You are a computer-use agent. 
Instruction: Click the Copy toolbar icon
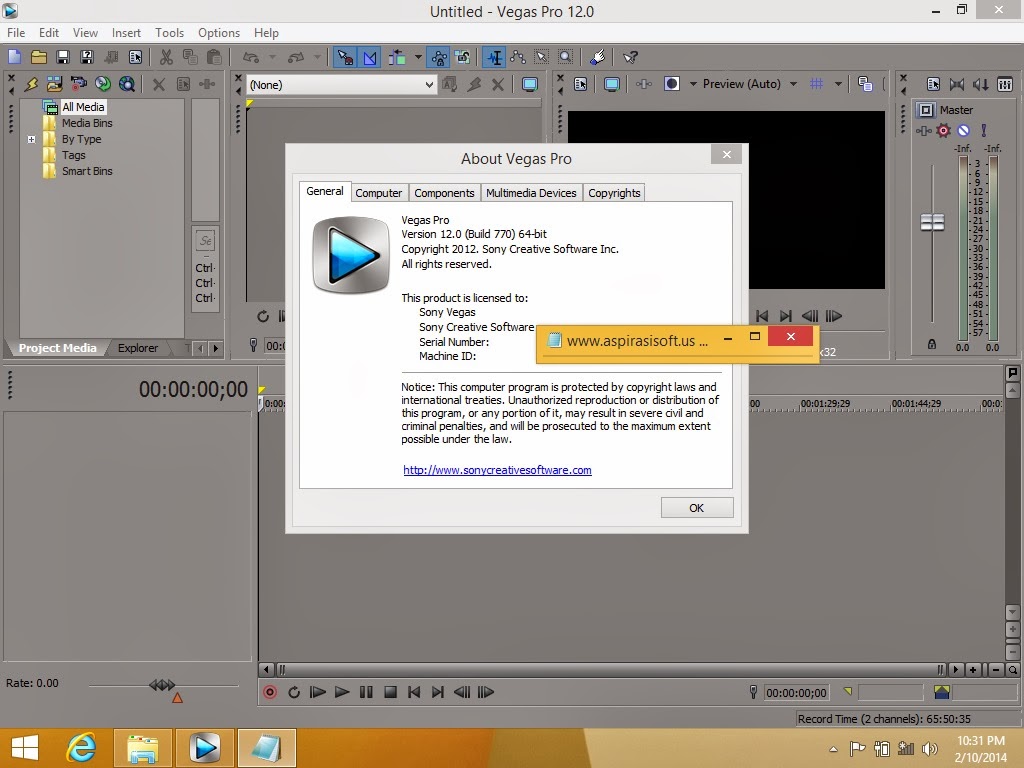[190, 57]
